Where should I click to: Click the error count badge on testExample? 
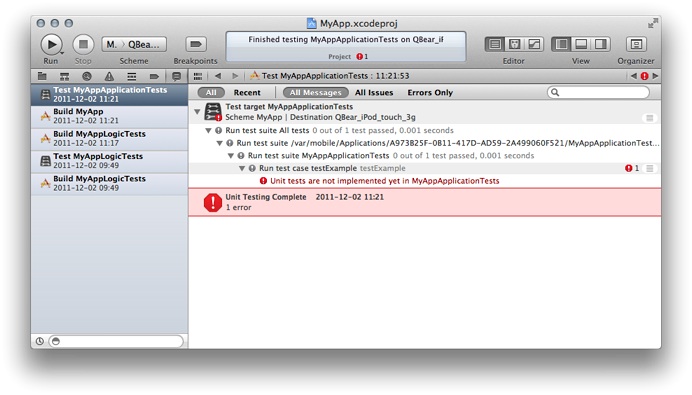click(632, 168)
